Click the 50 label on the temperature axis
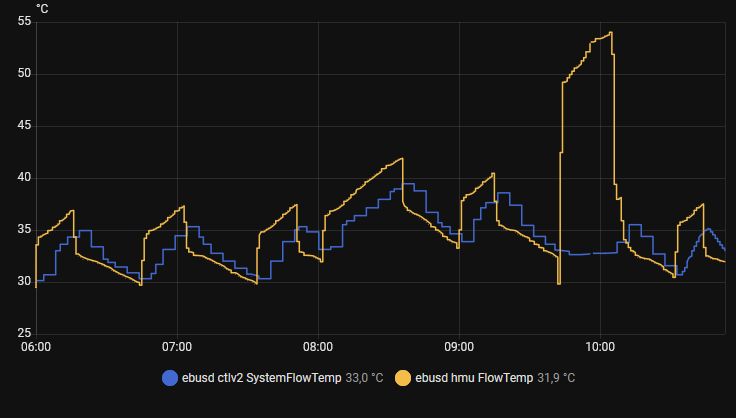Image resolution: width=736 pixels, height=418 pixels. tap(24, 74)
